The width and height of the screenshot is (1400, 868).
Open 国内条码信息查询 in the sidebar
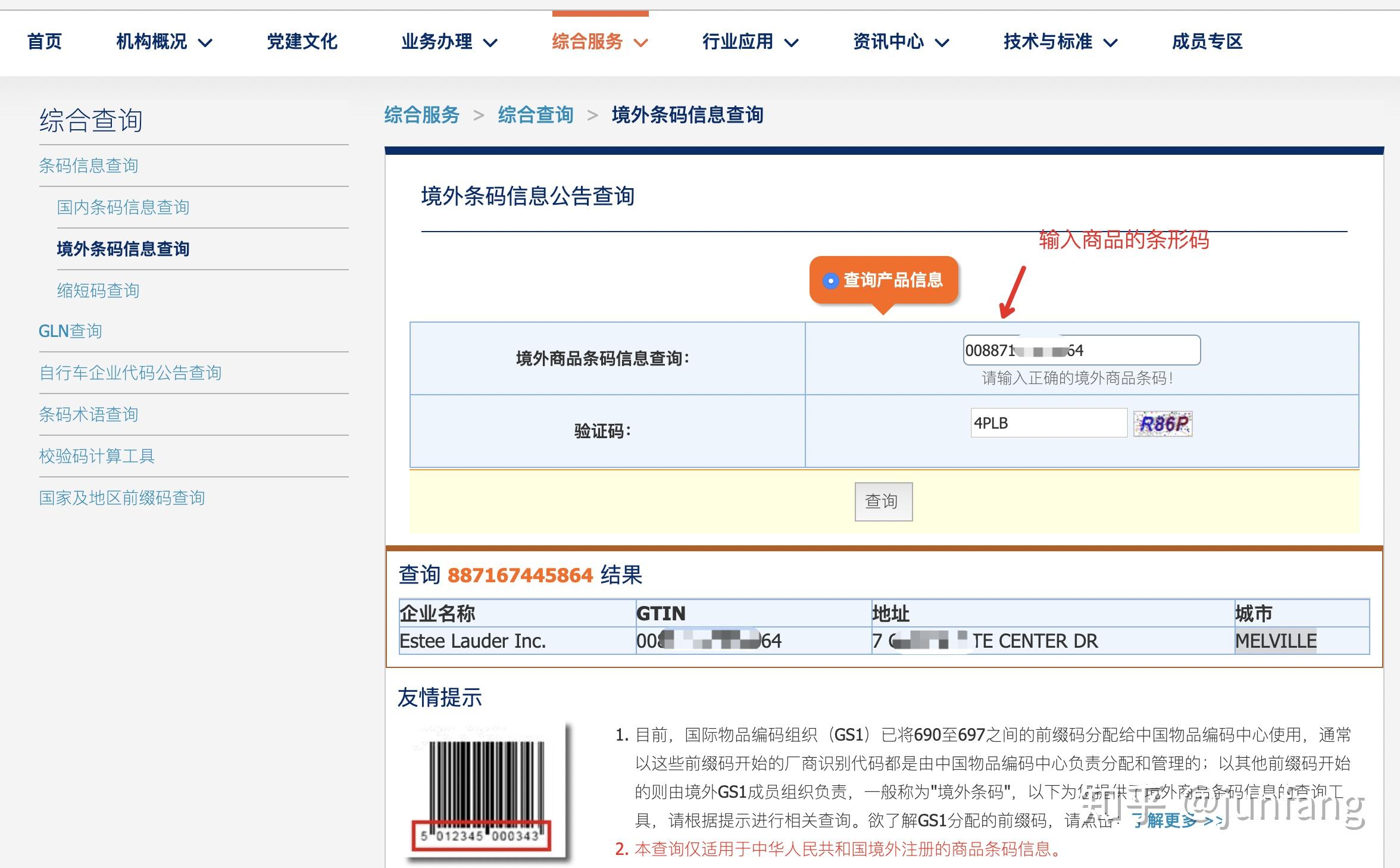tap(123, 207)
